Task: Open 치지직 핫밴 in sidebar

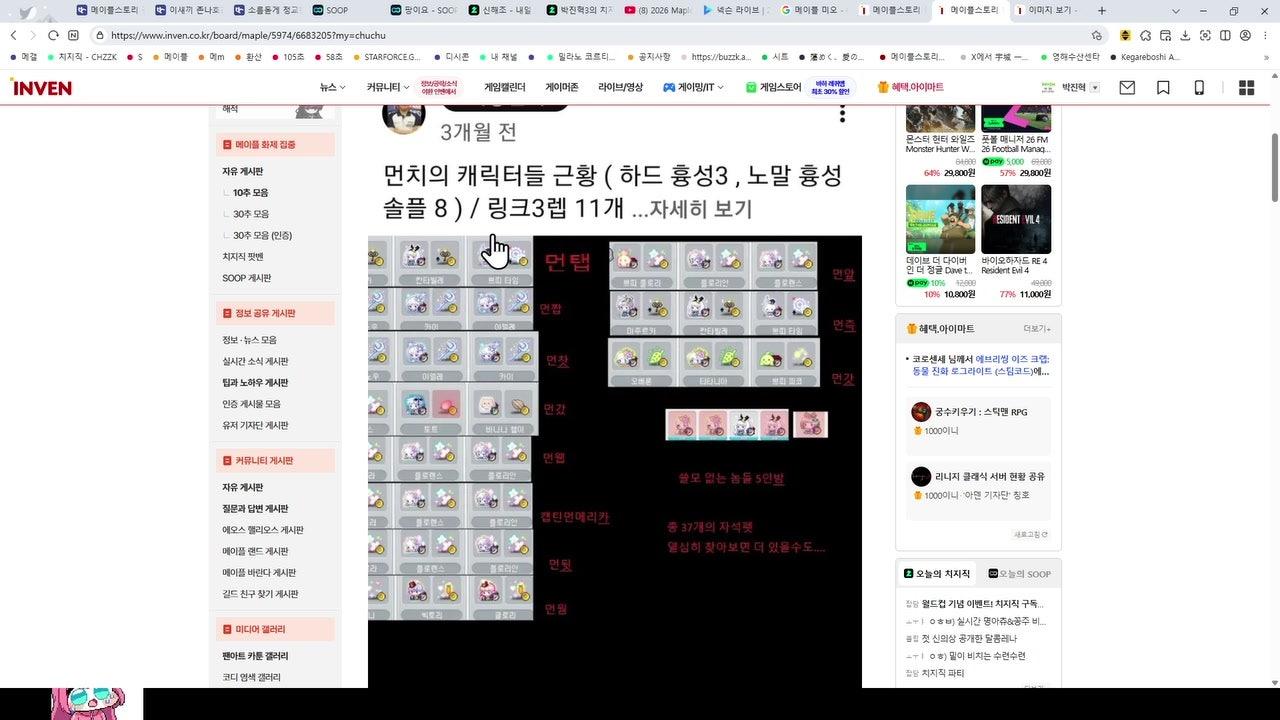Action: pyautogui.click(x=242, y=257)
